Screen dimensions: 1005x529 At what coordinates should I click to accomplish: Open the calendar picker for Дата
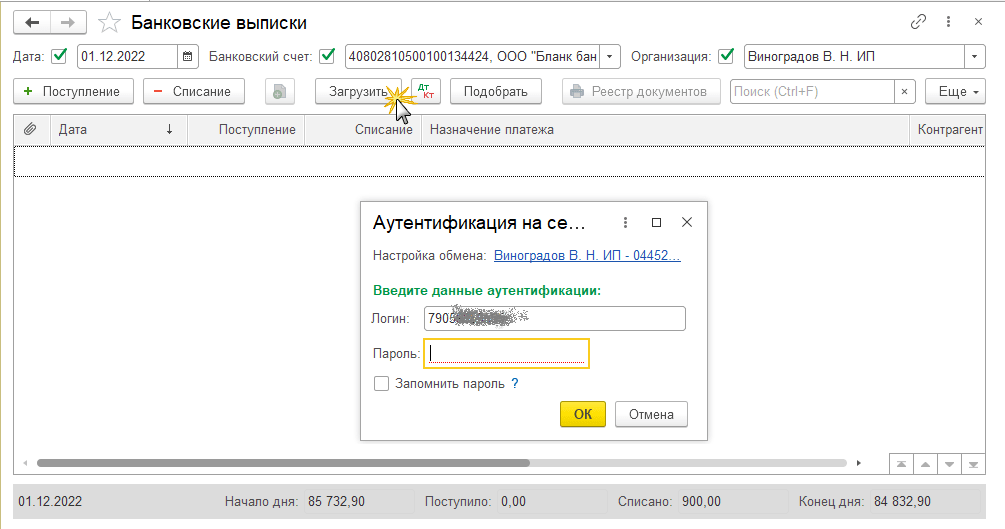point(187,56)
